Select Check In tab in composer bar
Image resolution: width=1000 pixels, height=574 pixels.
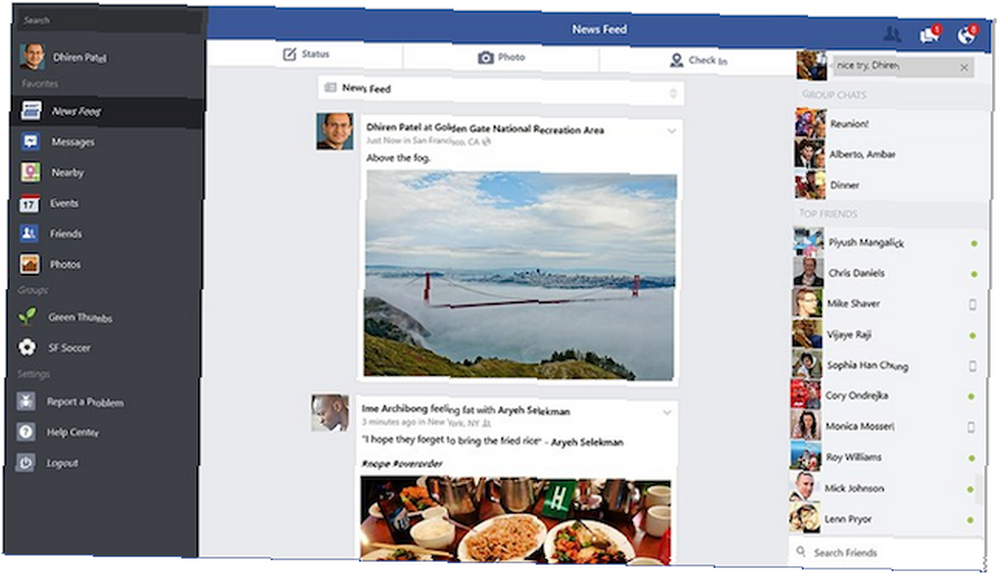tap(698, 61)
